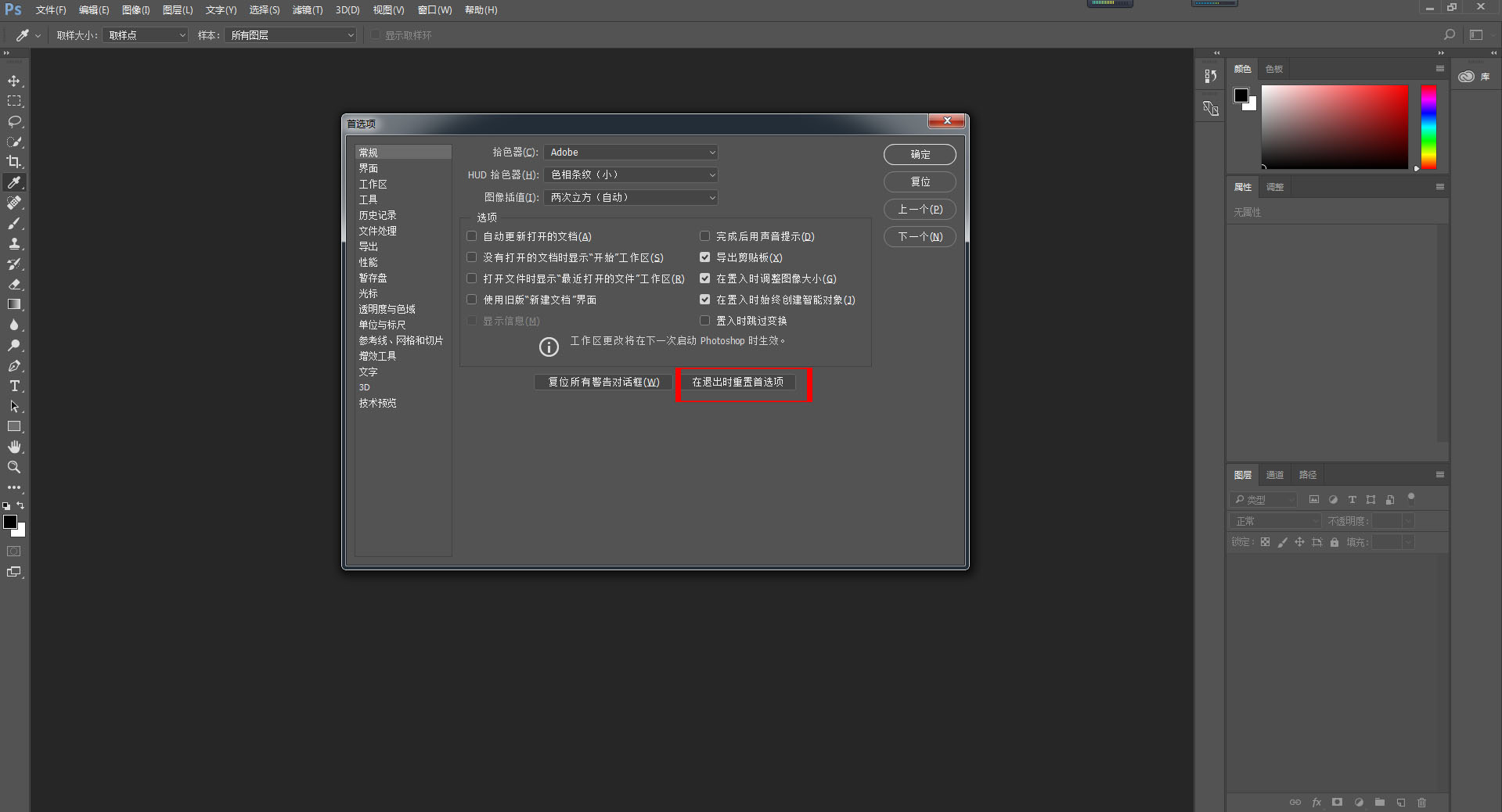This screenshot has width=1502, height=812.
Task: Open the Properties panel flyout menu
Action: [1439, 187]
